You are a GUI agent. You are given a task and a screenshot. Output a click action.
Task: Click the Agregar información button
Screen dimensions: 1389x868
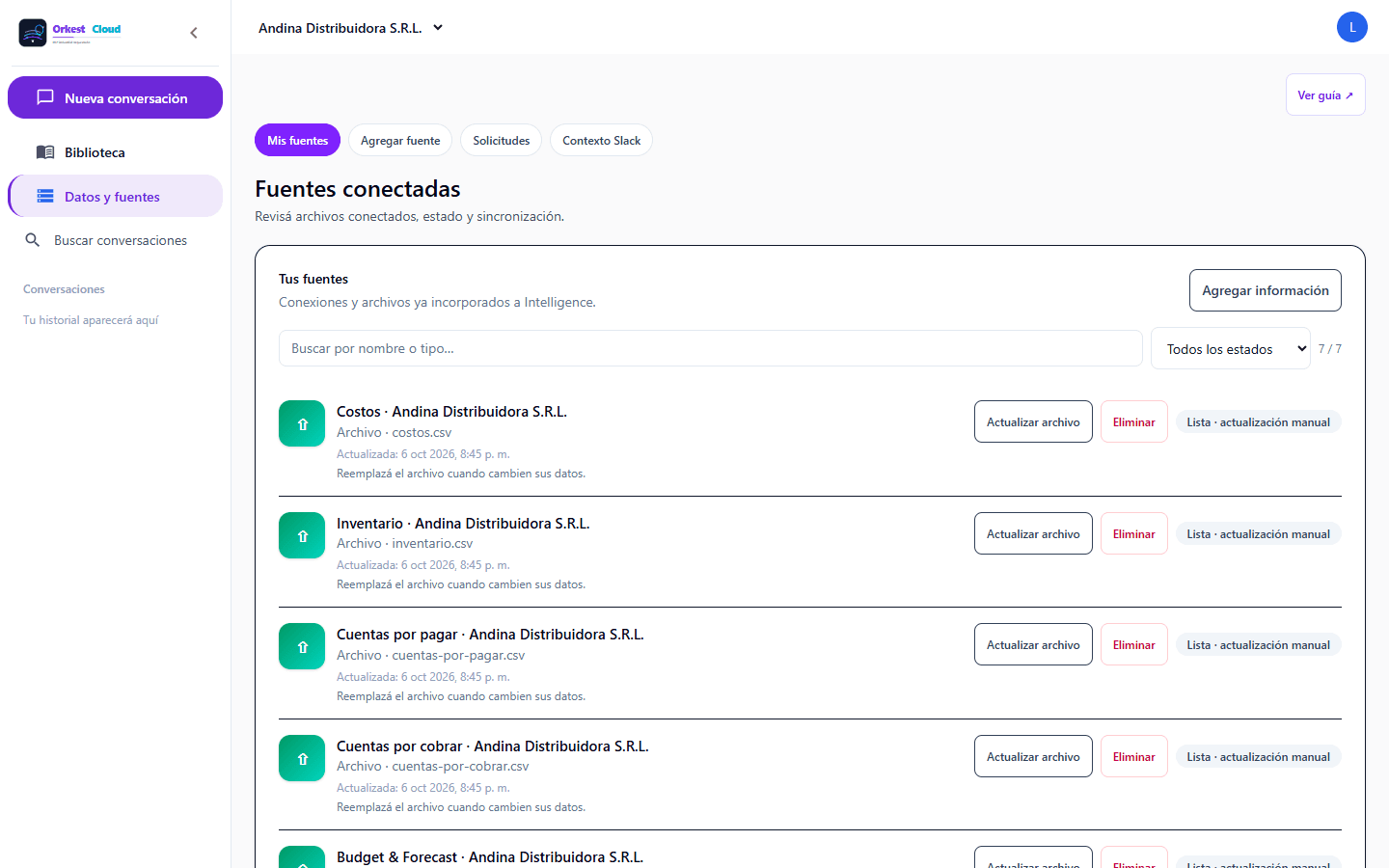[1266, 290]
